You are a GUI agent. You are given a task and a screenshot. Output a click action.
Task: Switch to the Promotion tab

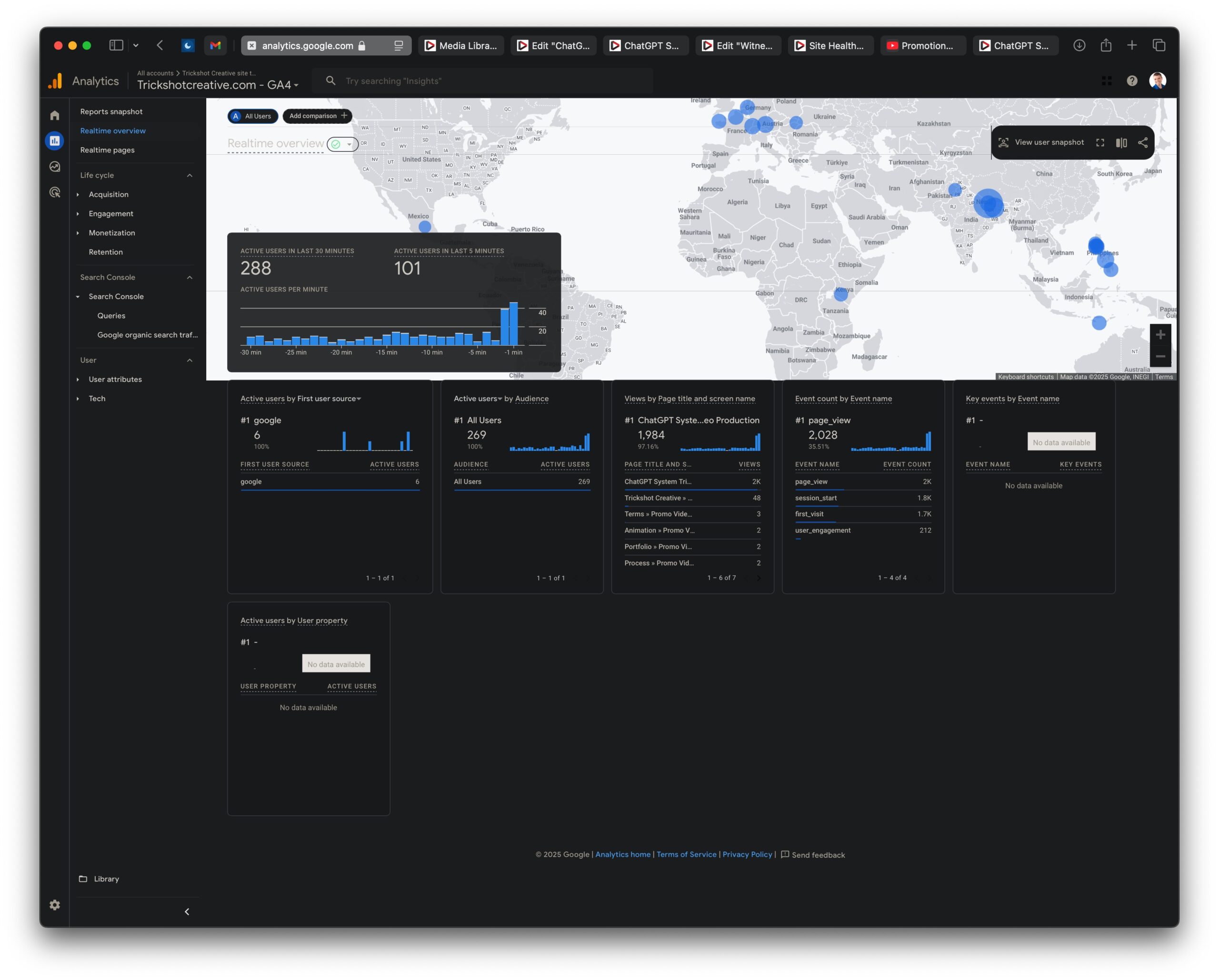click(923, 46)
